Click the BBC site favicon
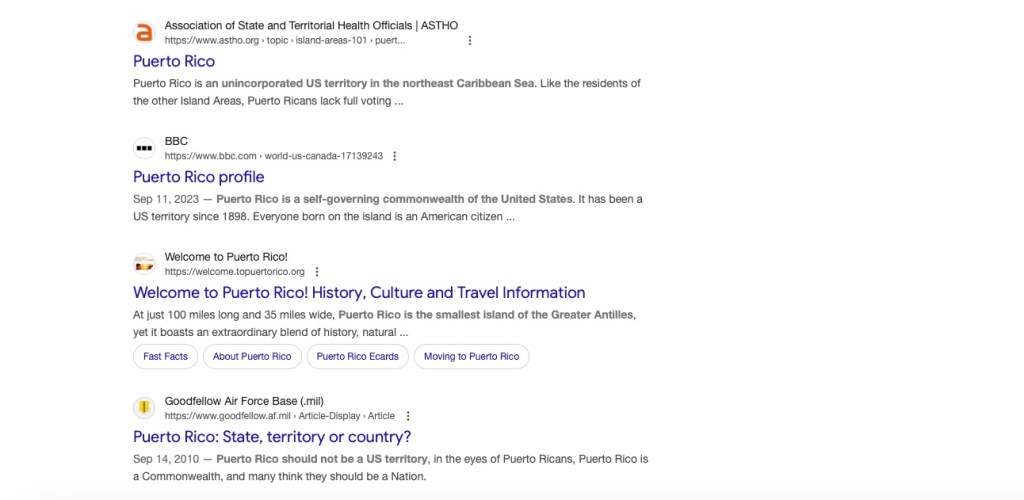Viewport: 1024px width, 500px height. [x=144, y=148]
